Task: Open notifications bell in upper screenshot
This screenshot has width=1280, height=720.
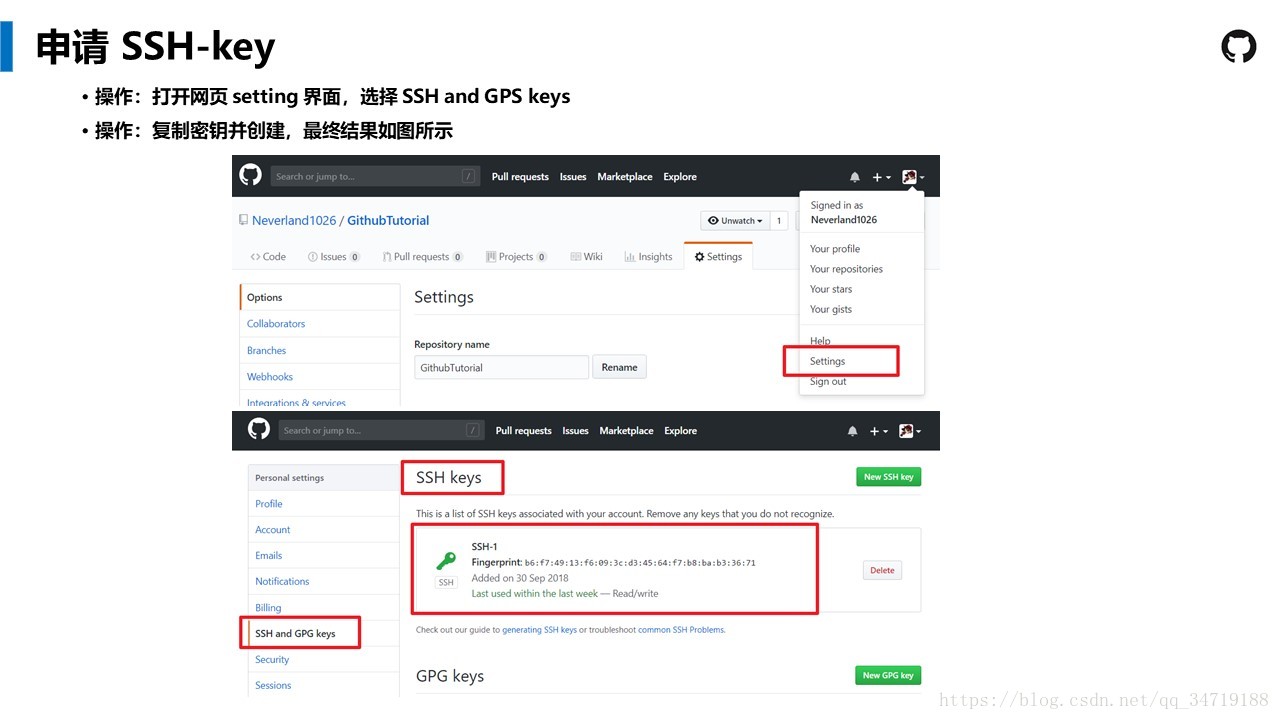Action: (x=855, y=177)
